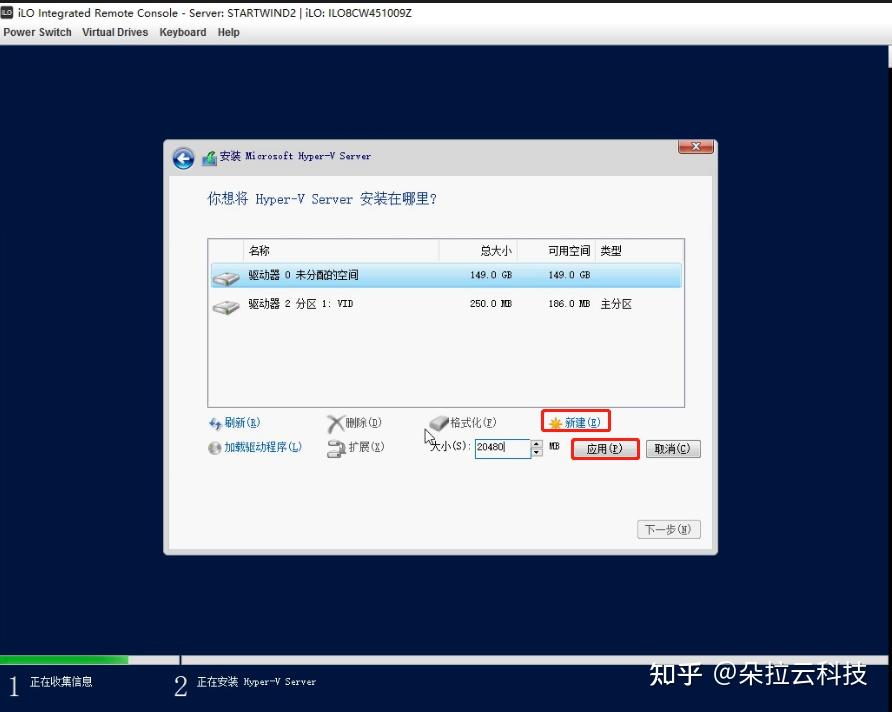The height and width of the screenshot is (712, 892).
Task: Open the Keyboard menu
Action: pos(182,32)
